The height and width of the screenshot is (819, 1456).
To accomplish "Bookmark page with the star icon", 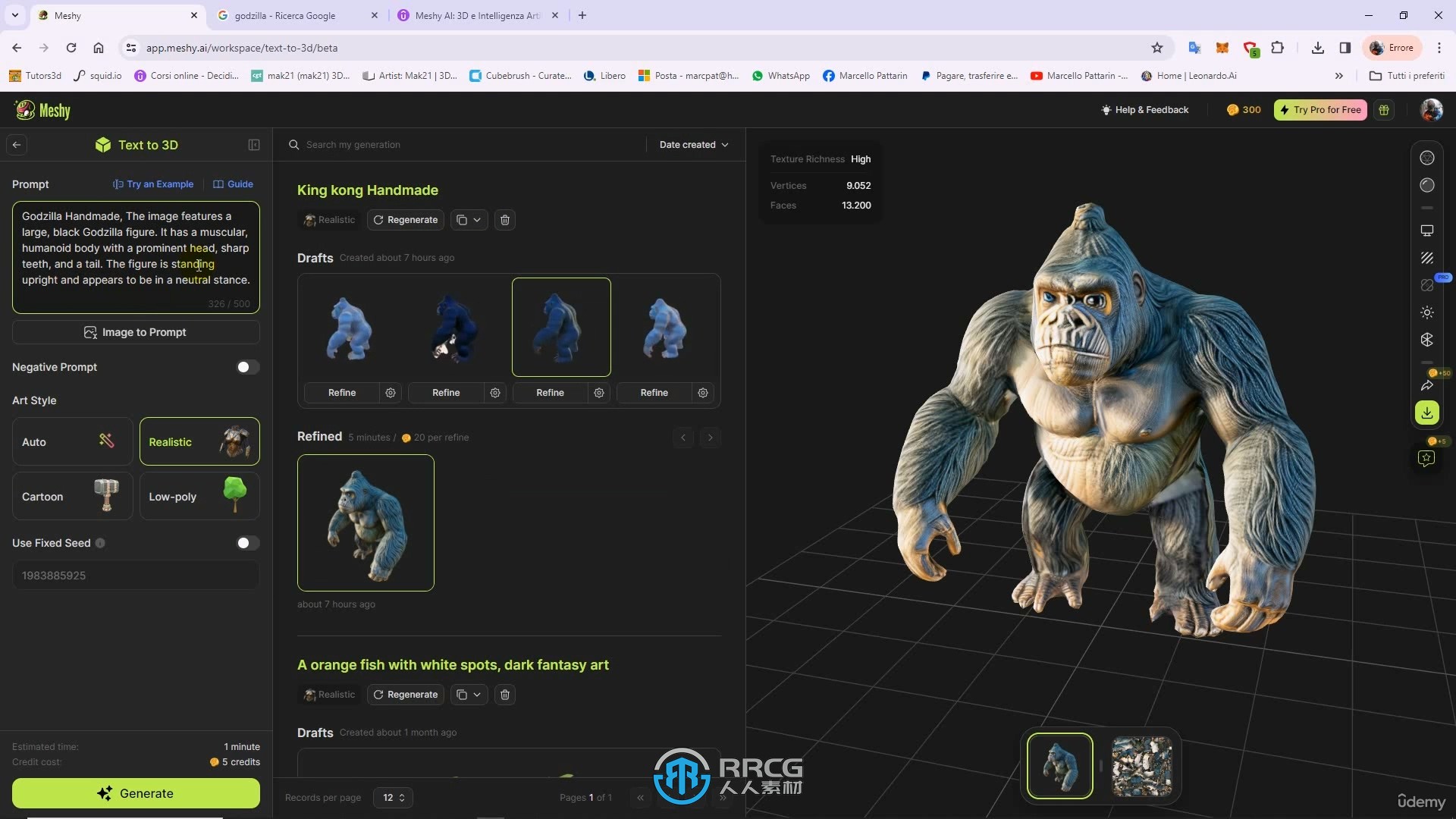I will (1157, 48).
